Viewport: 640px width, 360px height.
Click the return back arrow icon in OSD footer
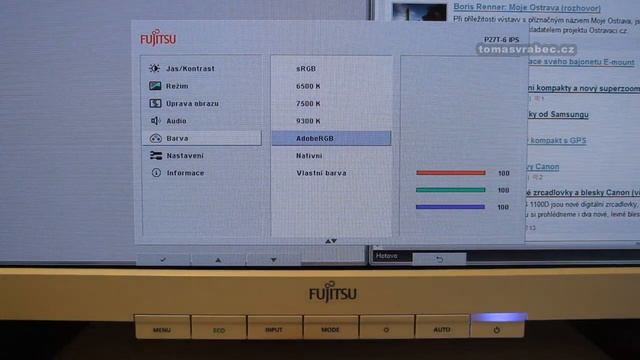439,259
